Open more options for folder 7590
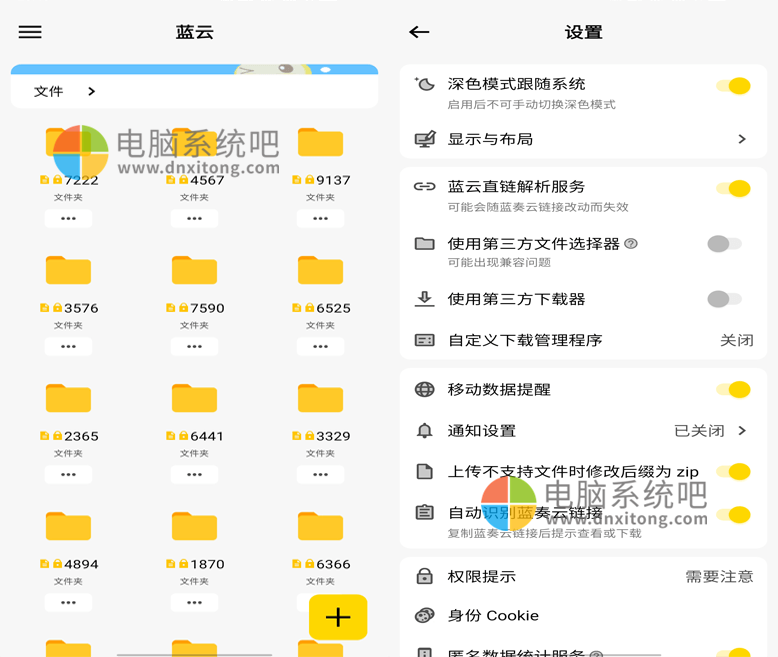 194,346
